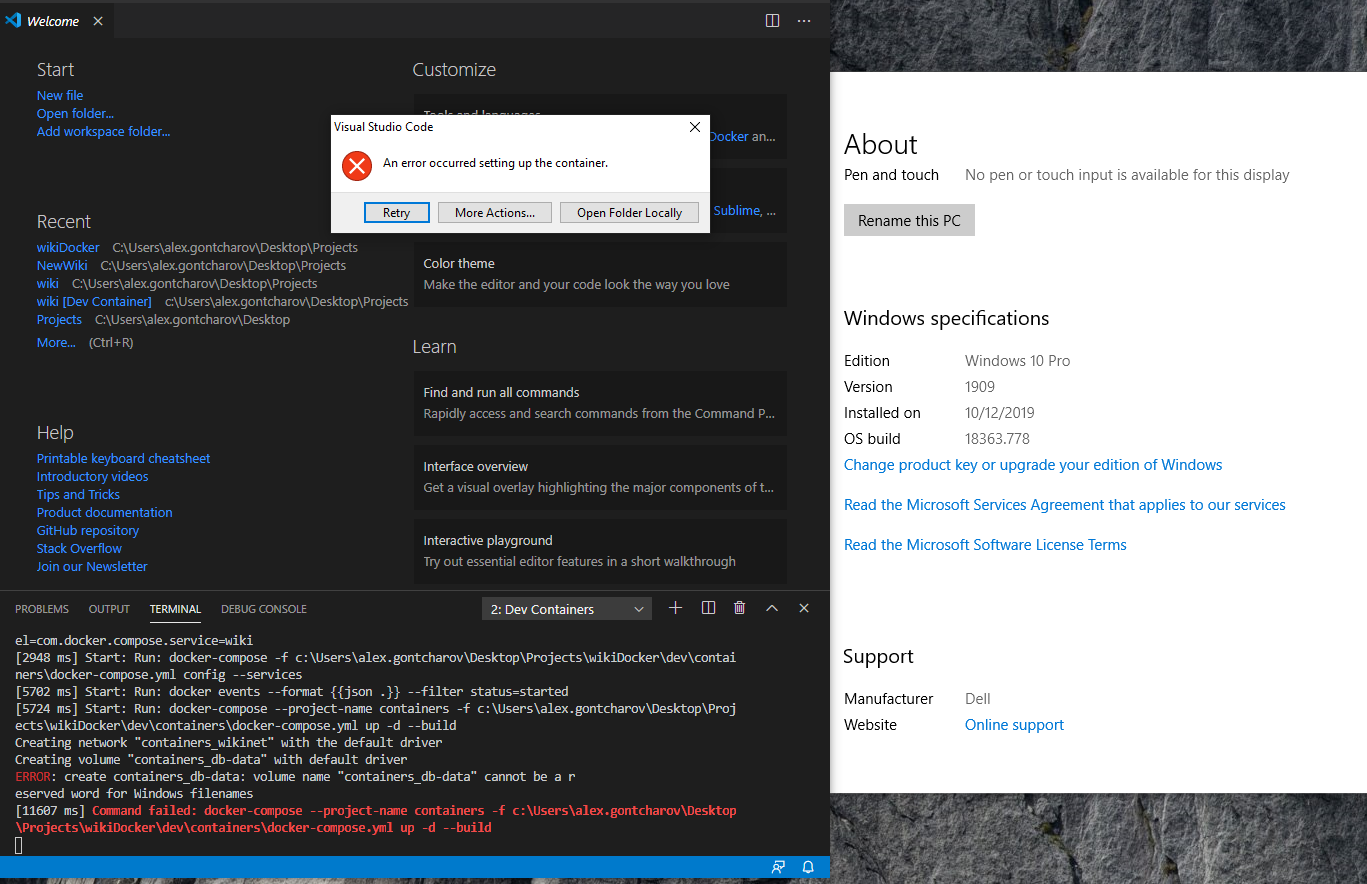Click Add workspace folder... link

click(104, 132)
